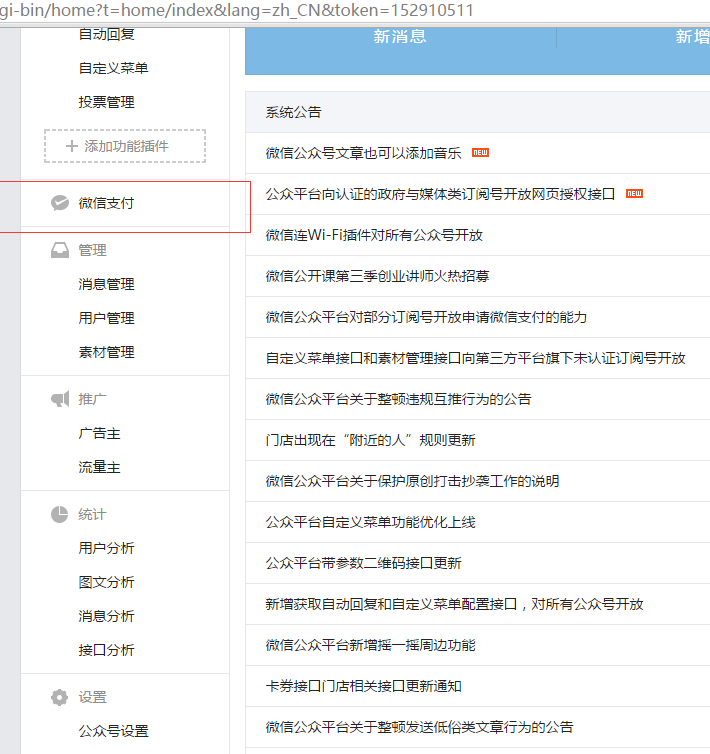The width and height of the screenshot is (710, 754).
Task: Click the 设置 gear icon
Action: 60,697
